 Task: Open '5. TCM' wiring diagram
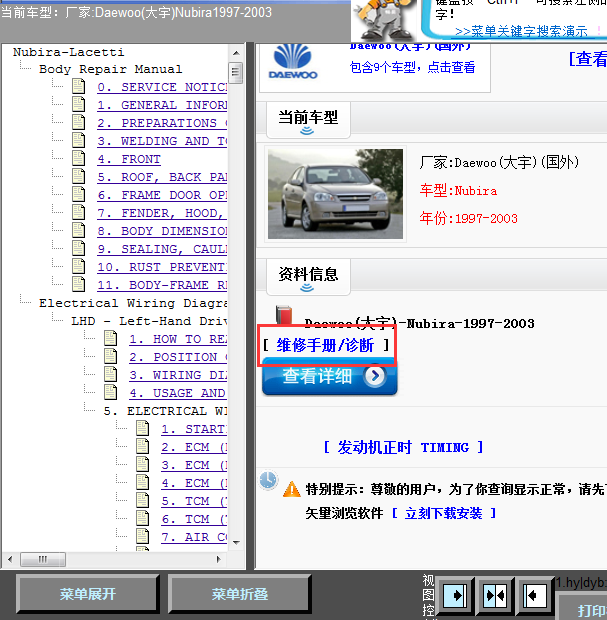pyautogui.click(x=194, y=501)
